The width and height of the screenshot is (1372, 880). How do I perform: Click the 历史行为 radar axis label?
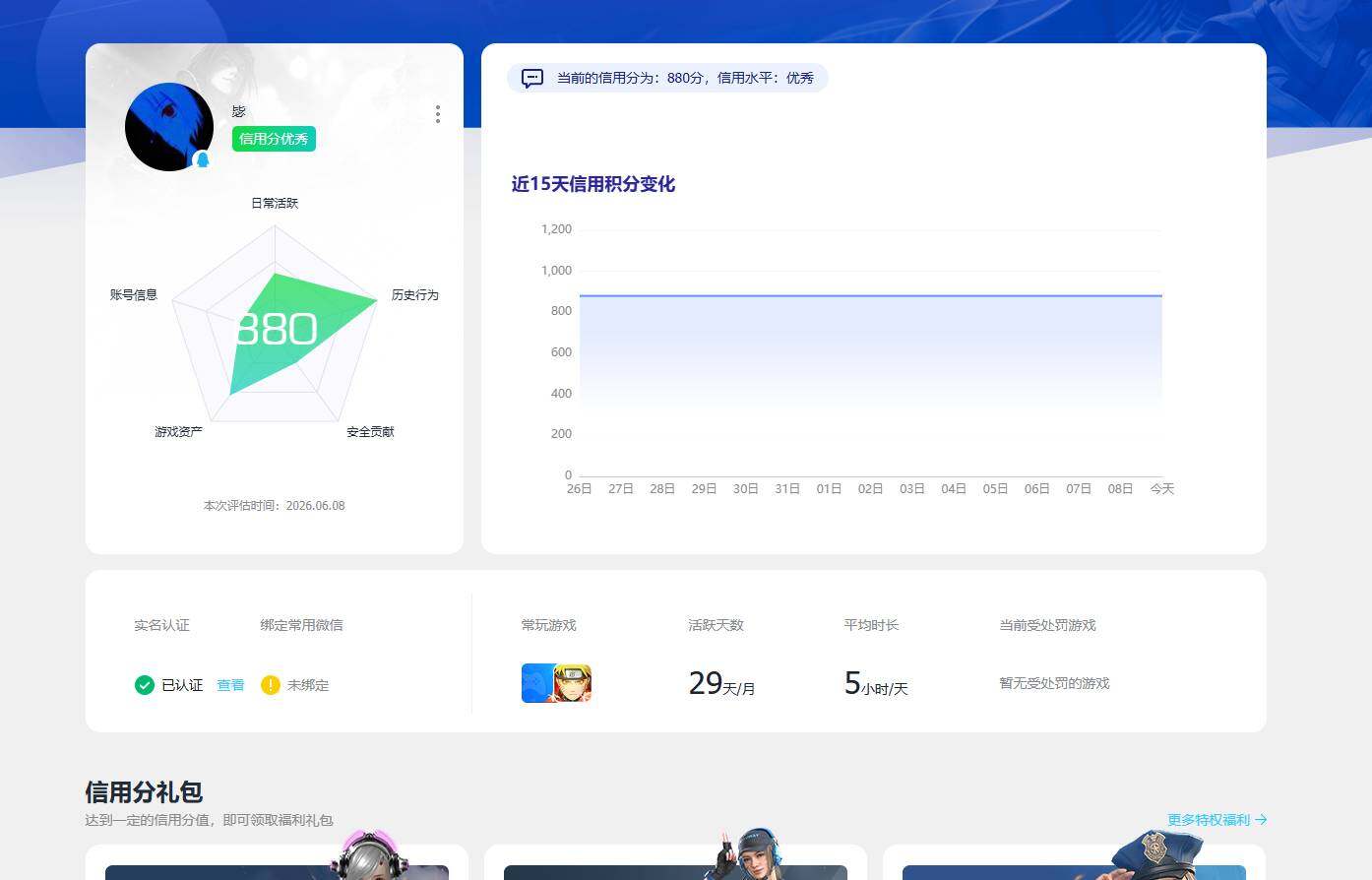click(x=415, y=294)
